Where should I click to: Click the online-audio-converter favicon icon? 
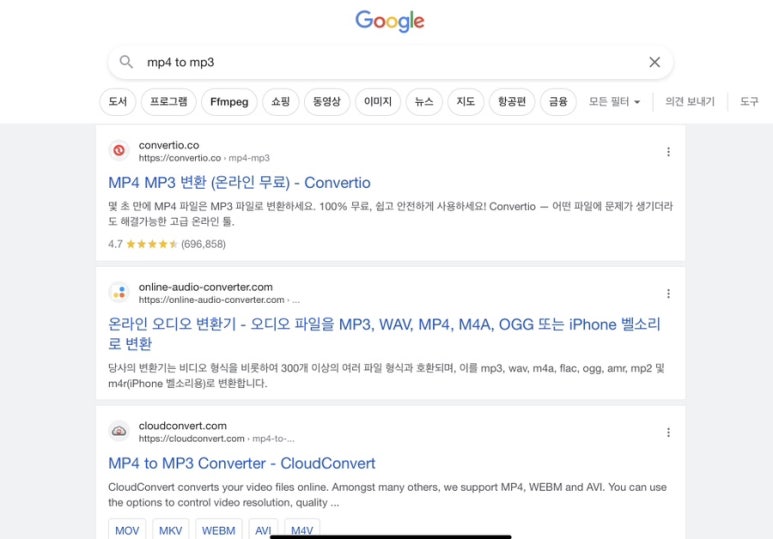tap(119, 292)
